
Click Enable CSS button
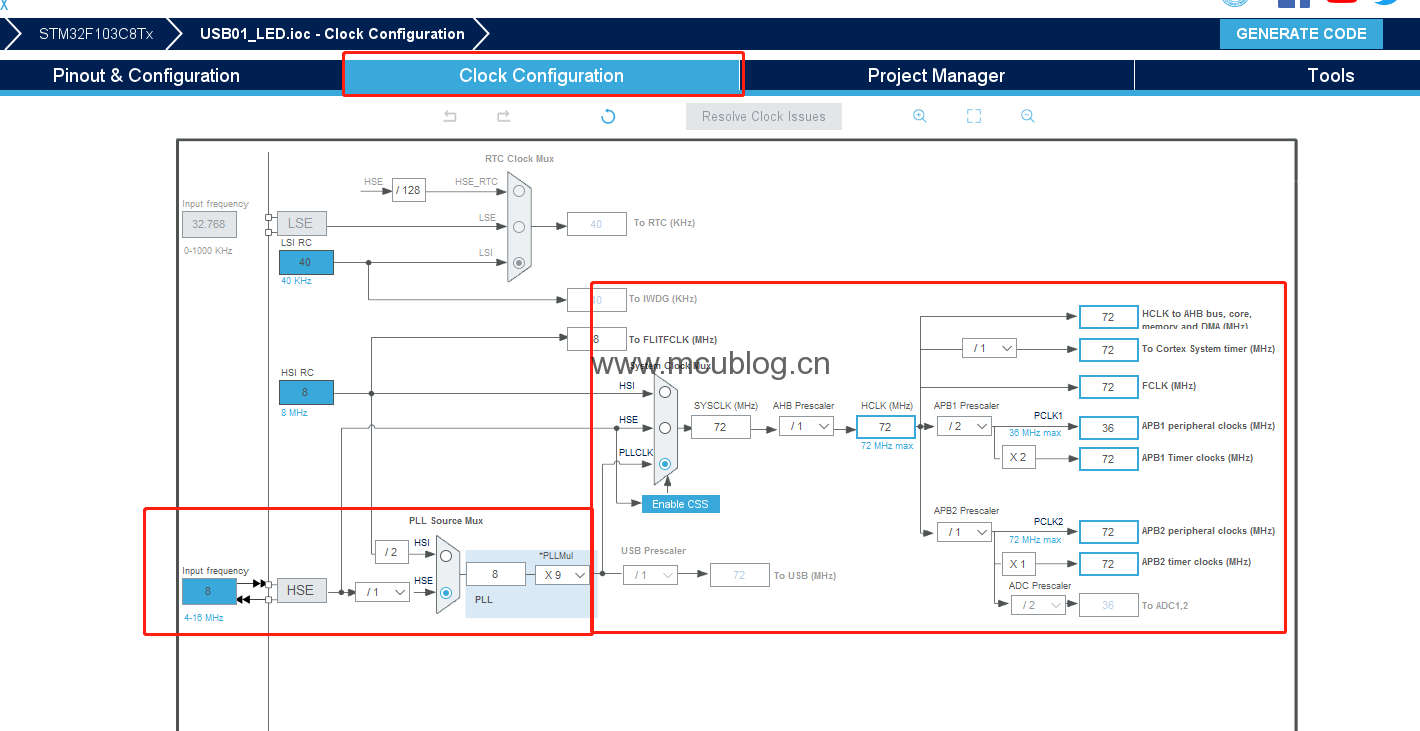(680, 504)
